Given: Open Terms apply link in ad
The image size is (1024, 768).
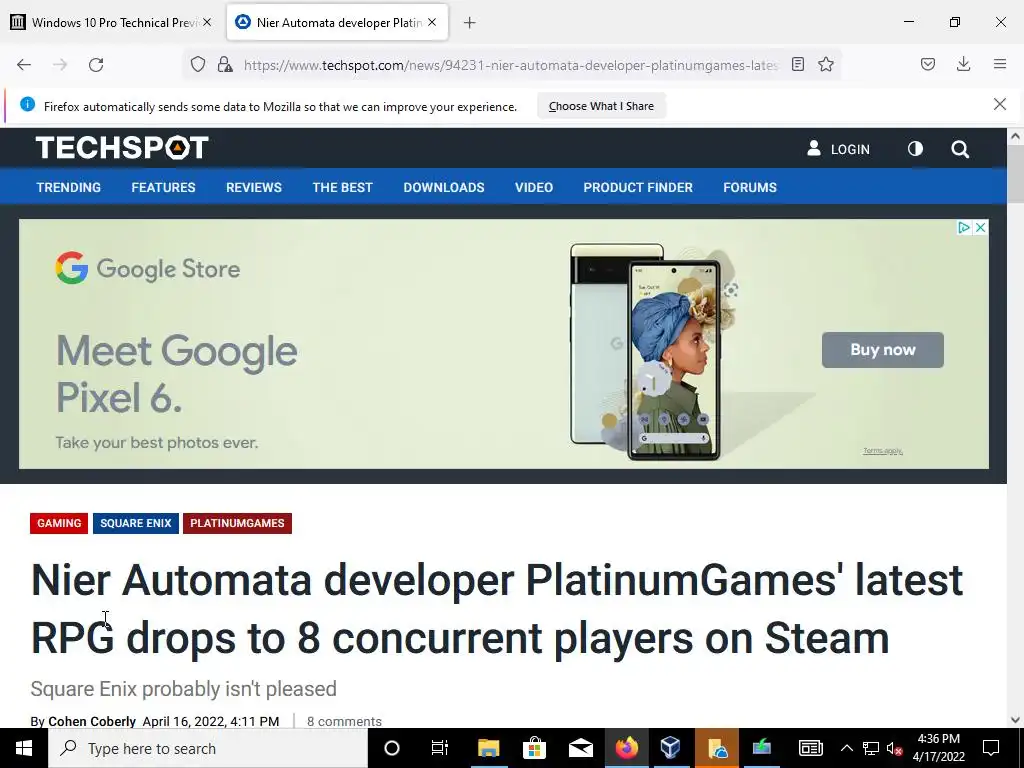Looking at the screenshot, I should tap(883, 451).
